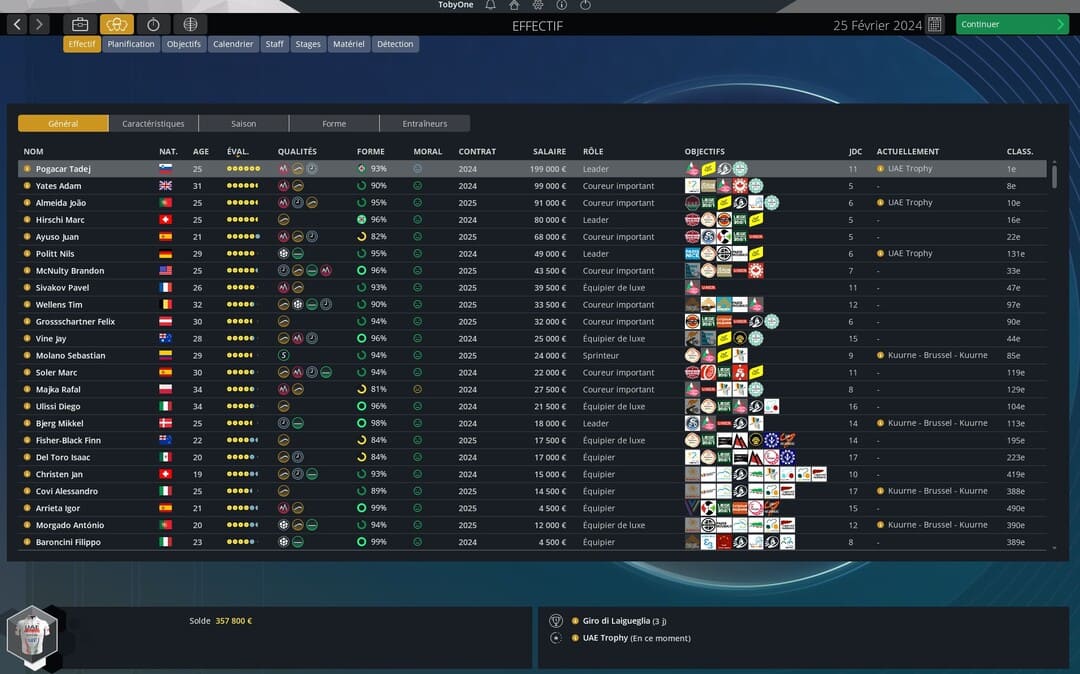
Task: Sort riders by SALAIRE column header
Action: click(x=549, y=152)
